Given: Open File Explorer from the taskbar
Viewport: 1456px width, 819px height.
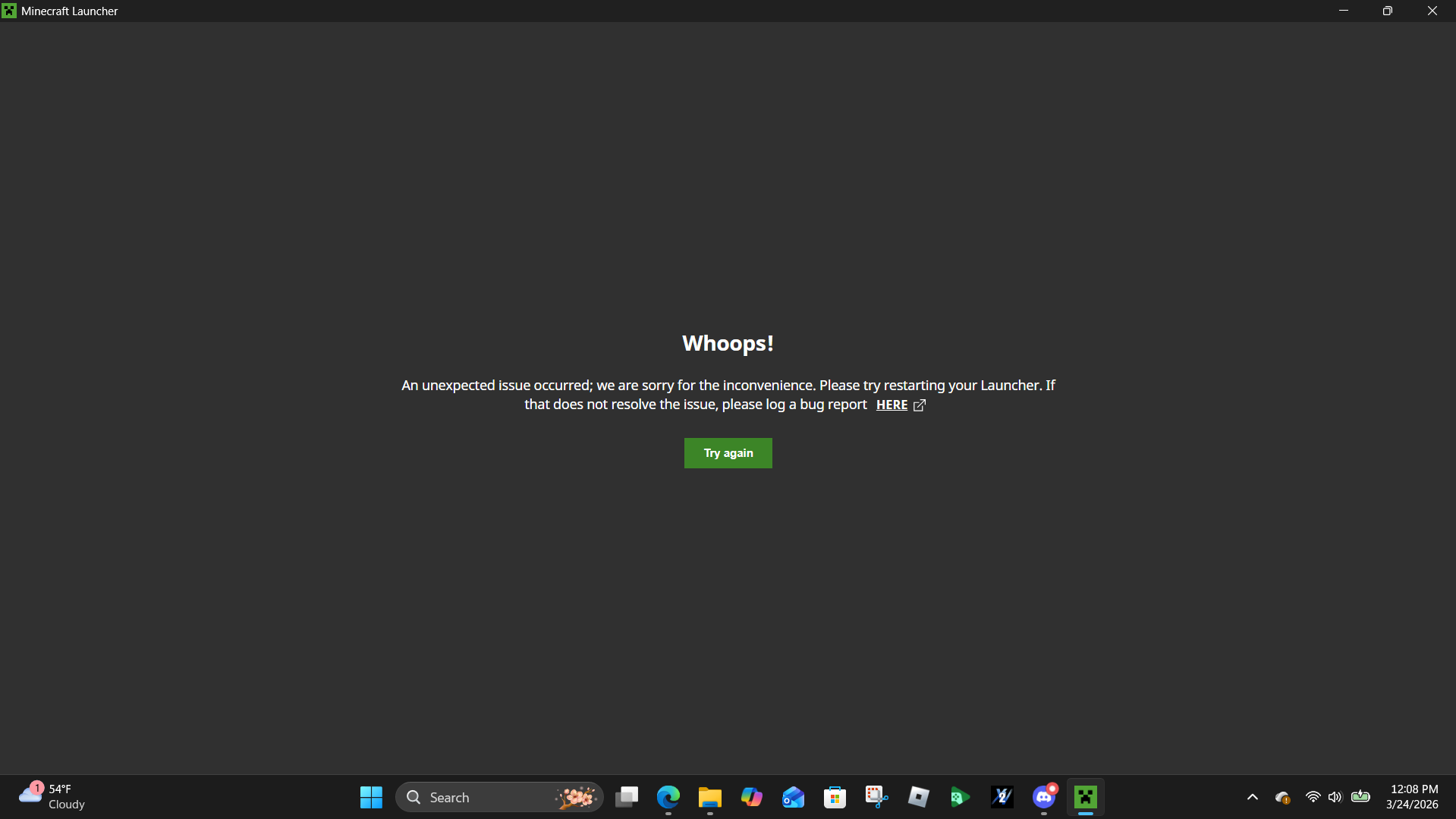Looking at the screenshot, I should click(x=710, y=797).
